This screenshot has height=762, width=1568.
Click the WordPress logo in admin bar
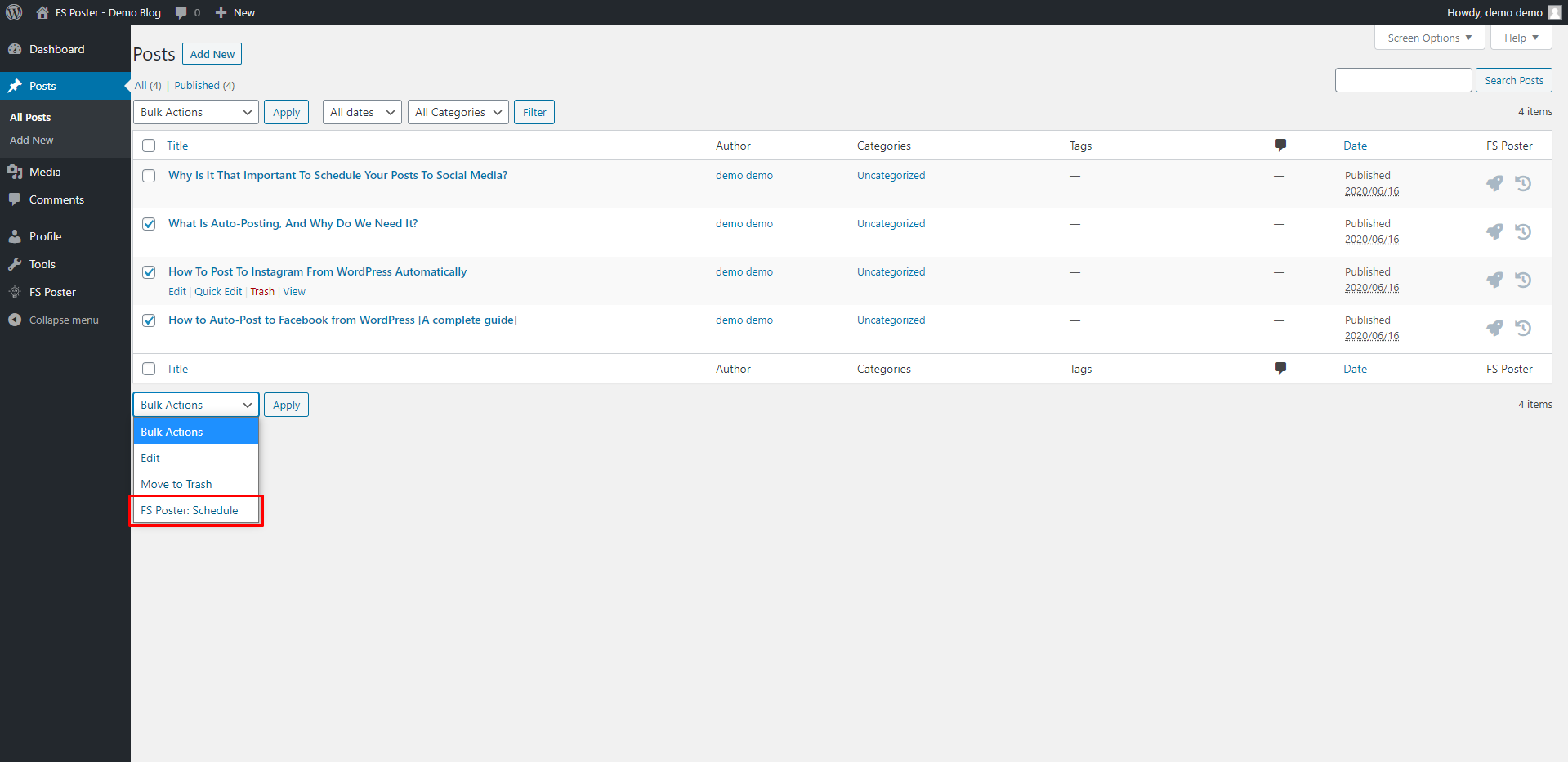[14, 12]
